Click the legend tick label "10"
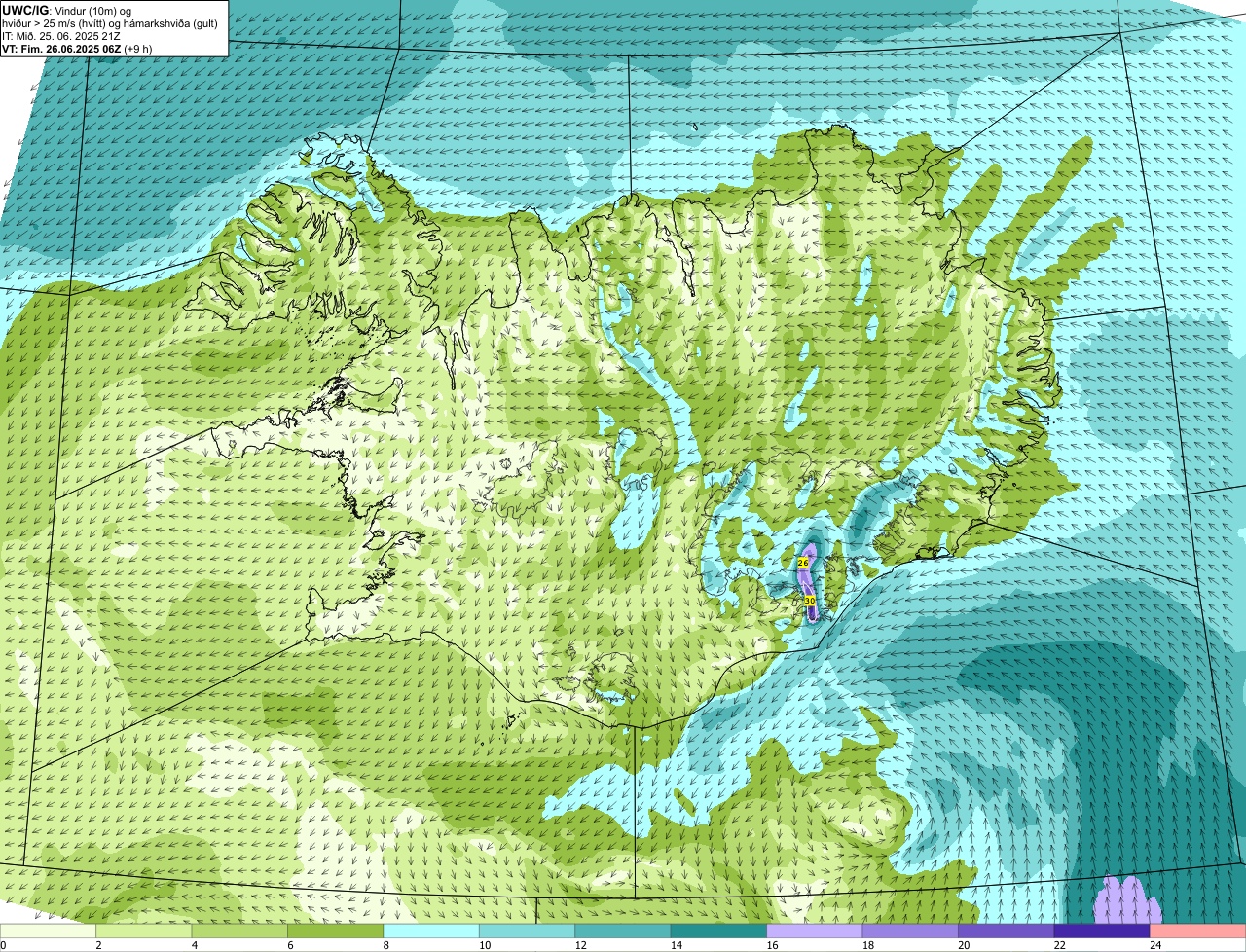1246x952 pixels. [x=484, y=945]
